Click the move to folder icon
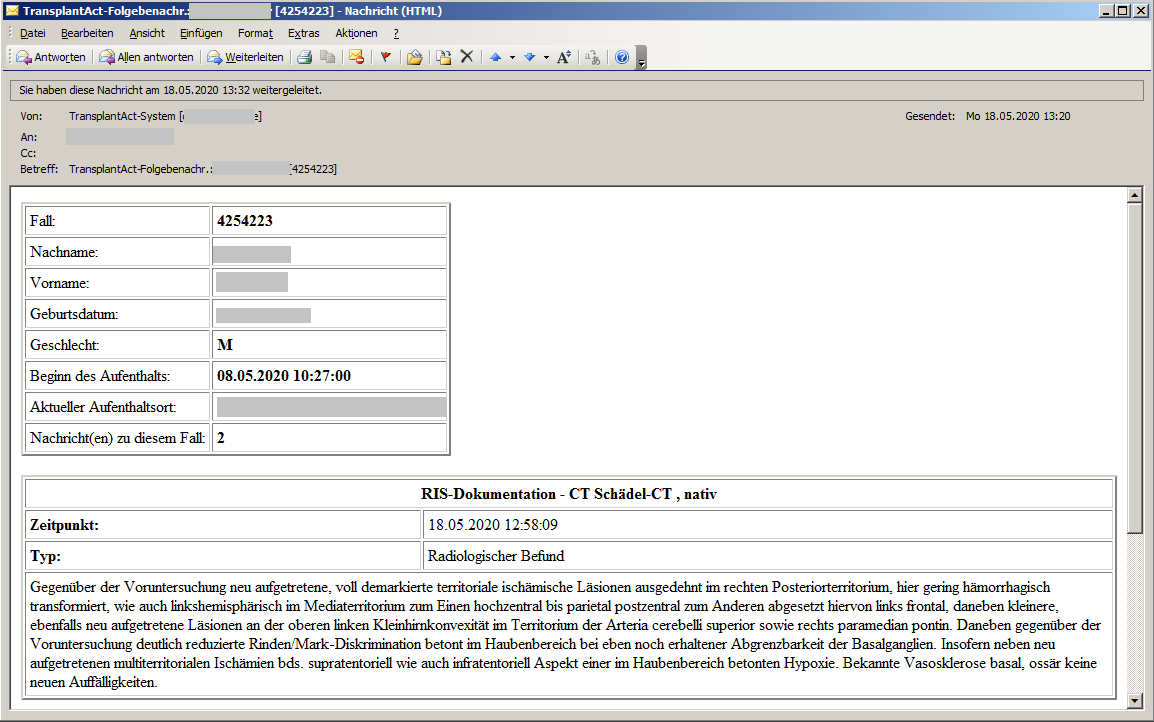The height and width of the screenshot is (722, 1154). [x=414, y=57]
